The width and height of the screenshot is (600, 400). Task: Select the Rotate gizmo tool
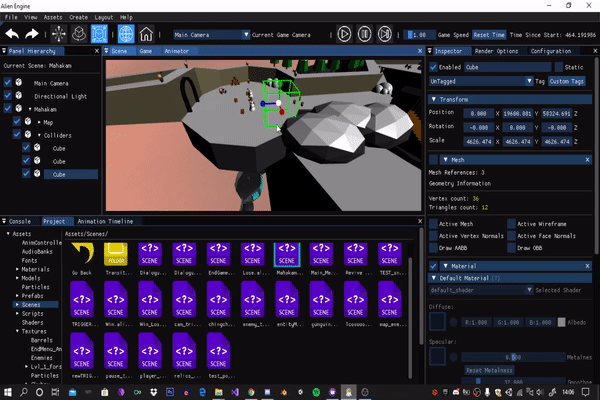[79, 34]
